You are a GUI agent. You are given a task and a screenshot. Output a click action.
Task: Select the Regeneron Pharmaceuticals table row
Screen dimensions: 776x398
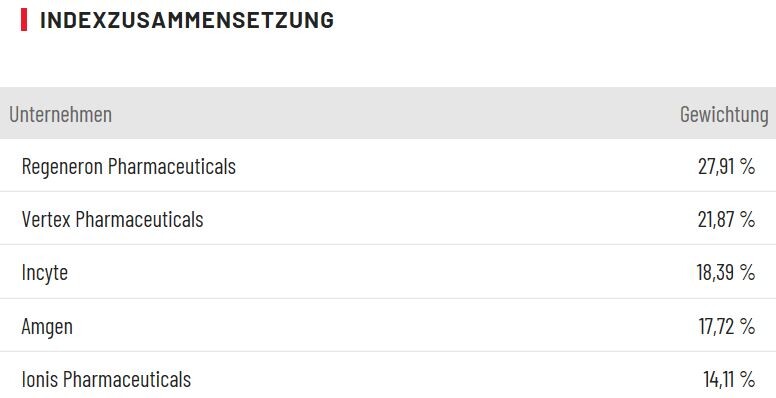tap(388, 165)
